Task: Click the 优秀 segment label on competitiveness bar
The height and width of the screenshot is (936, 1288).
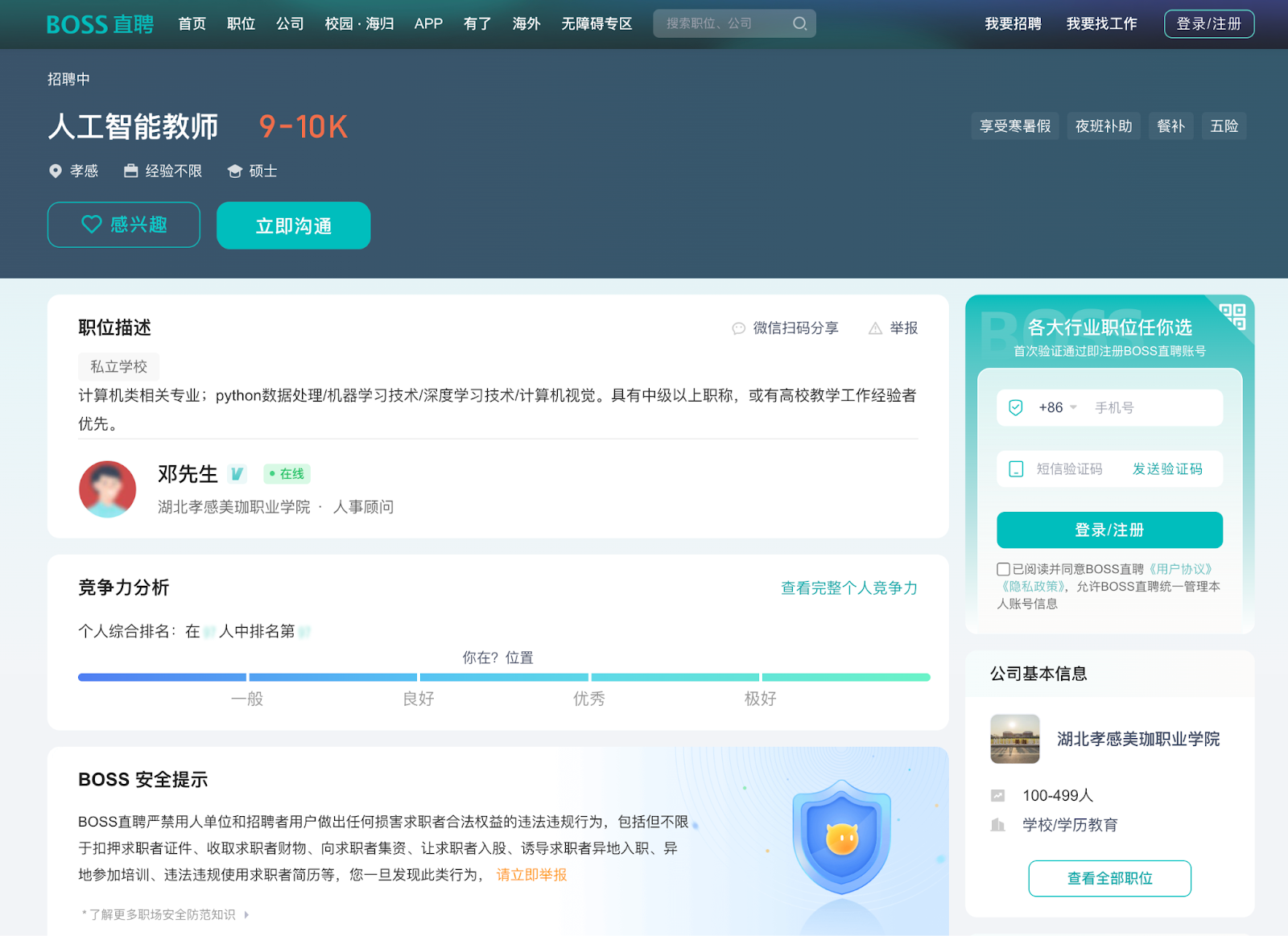Action: click(588, 699)
